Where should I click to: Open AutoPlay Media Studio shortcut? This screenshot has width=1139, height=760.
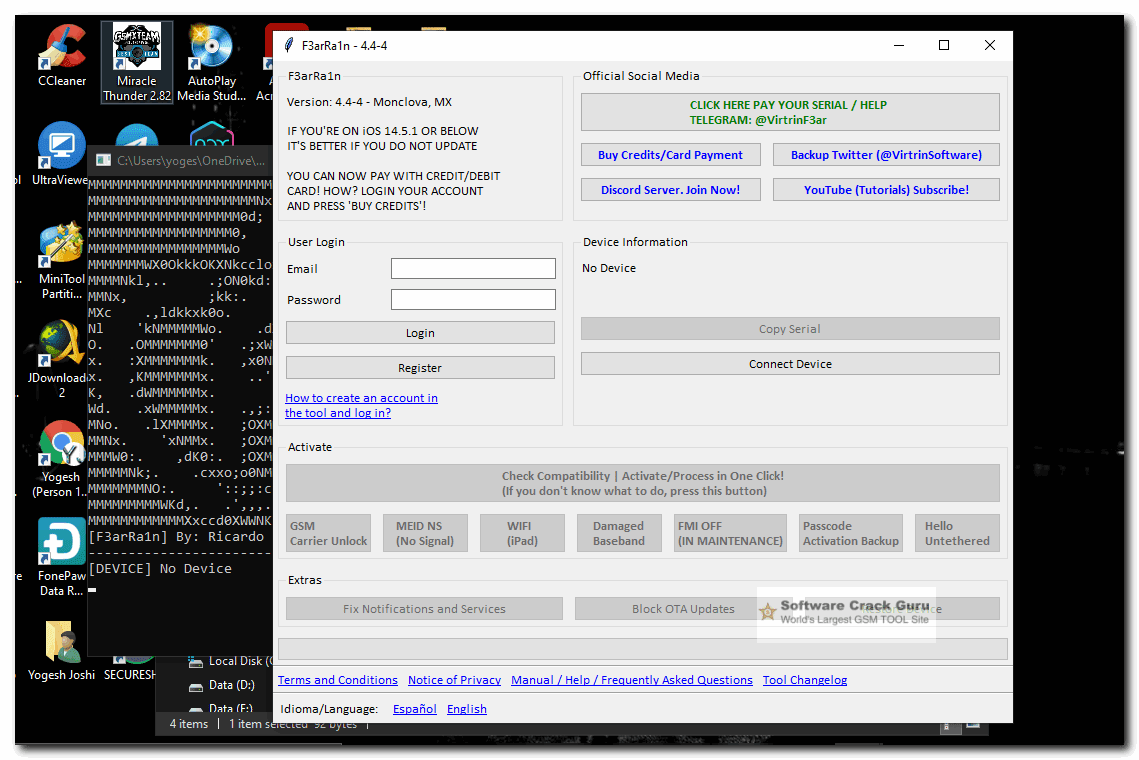[211, 62]
